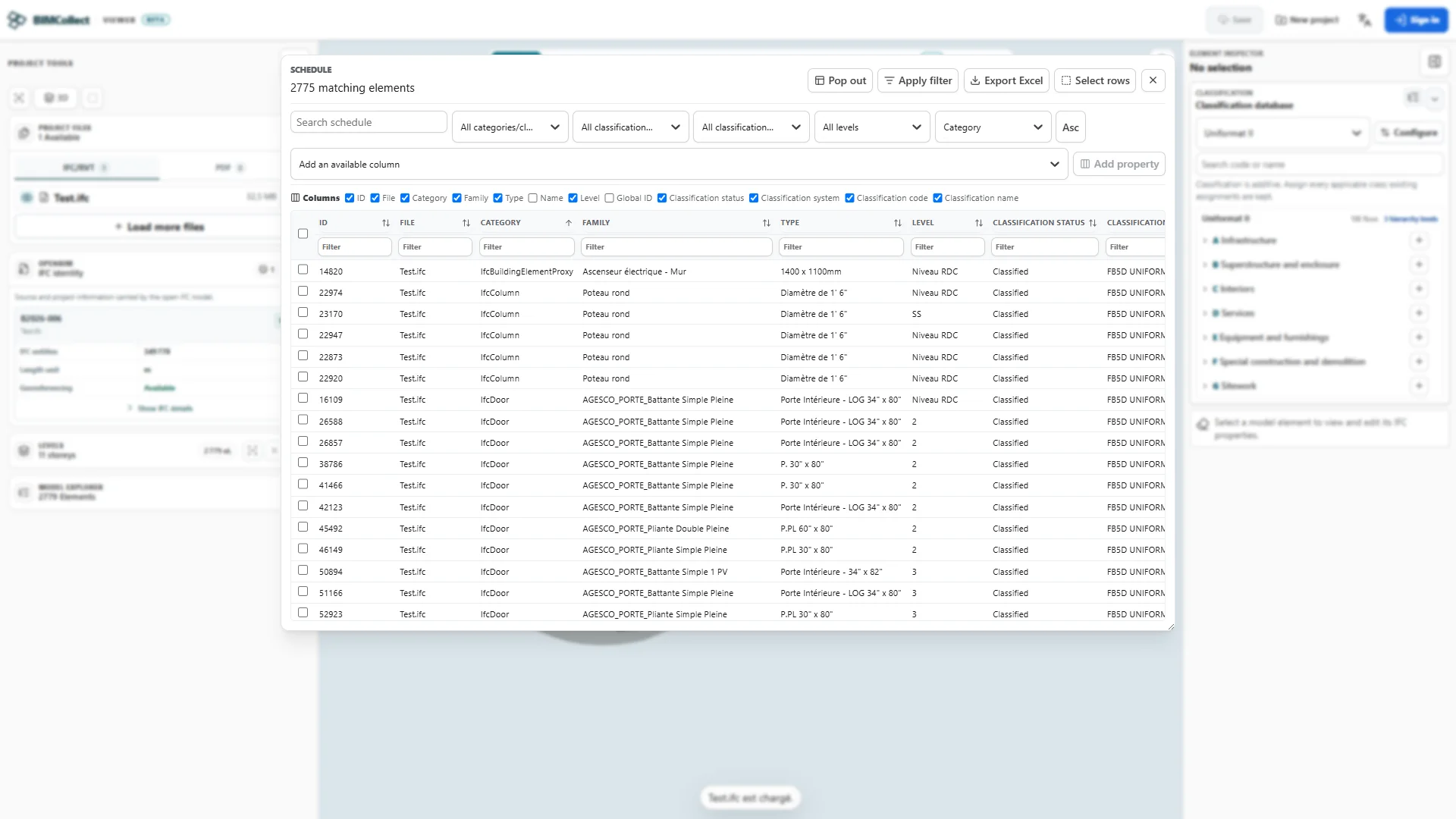This screenshot has height=819, width=1456.
Task: Tick the select-all rows header checkbox
Action: click(x=303, y=234)
